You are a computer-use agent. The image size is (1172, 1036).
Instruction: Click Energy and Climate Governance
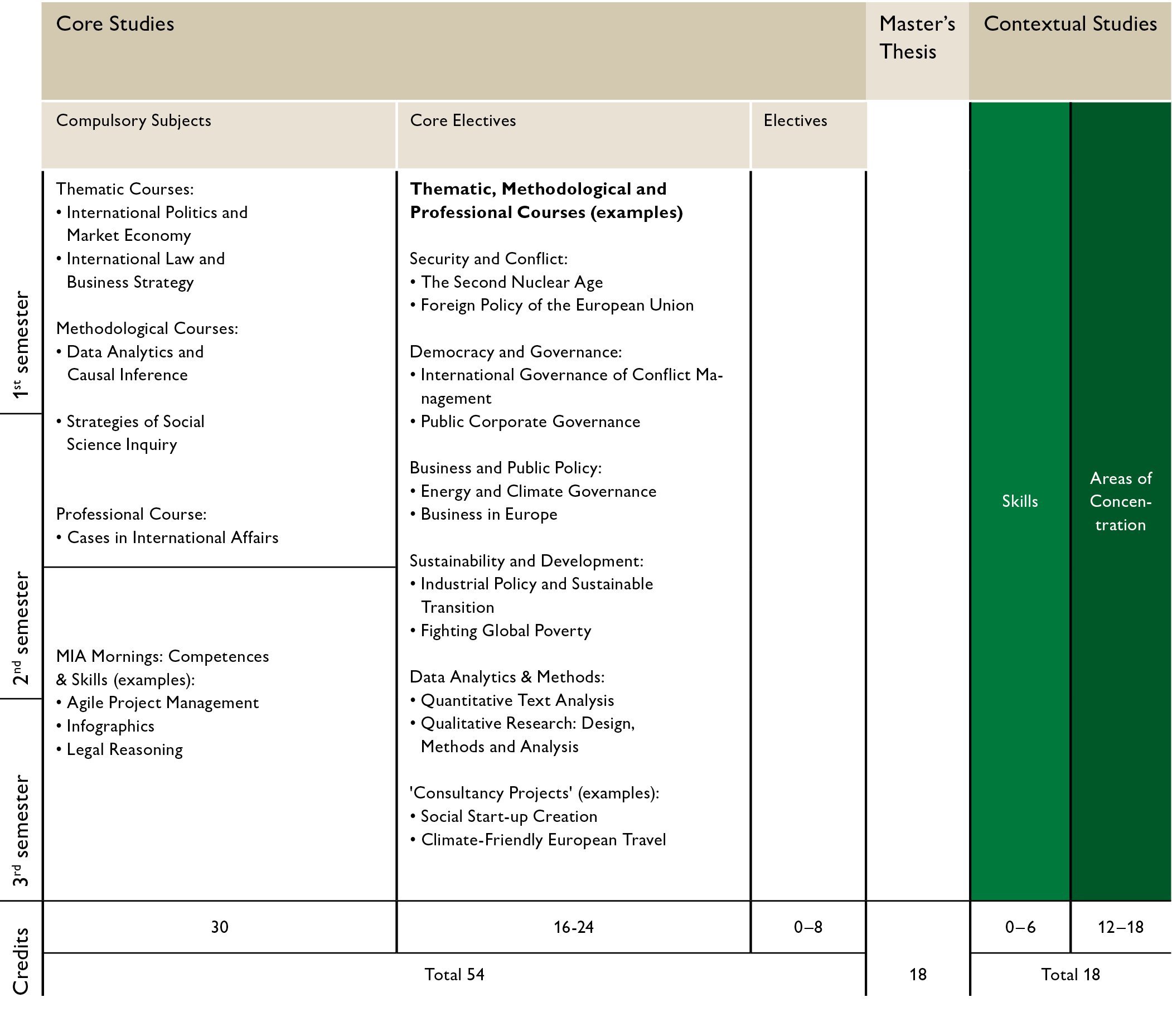point(538,491)
